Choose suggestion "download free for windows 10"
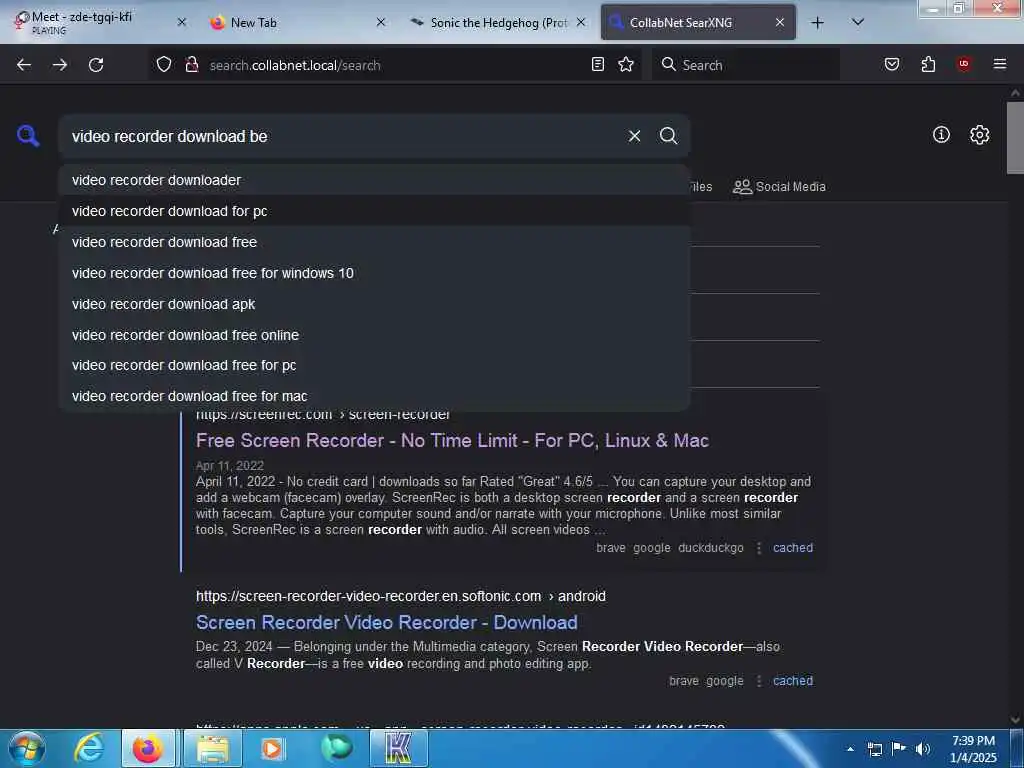1024x768 pixels. tap(374, 273)
